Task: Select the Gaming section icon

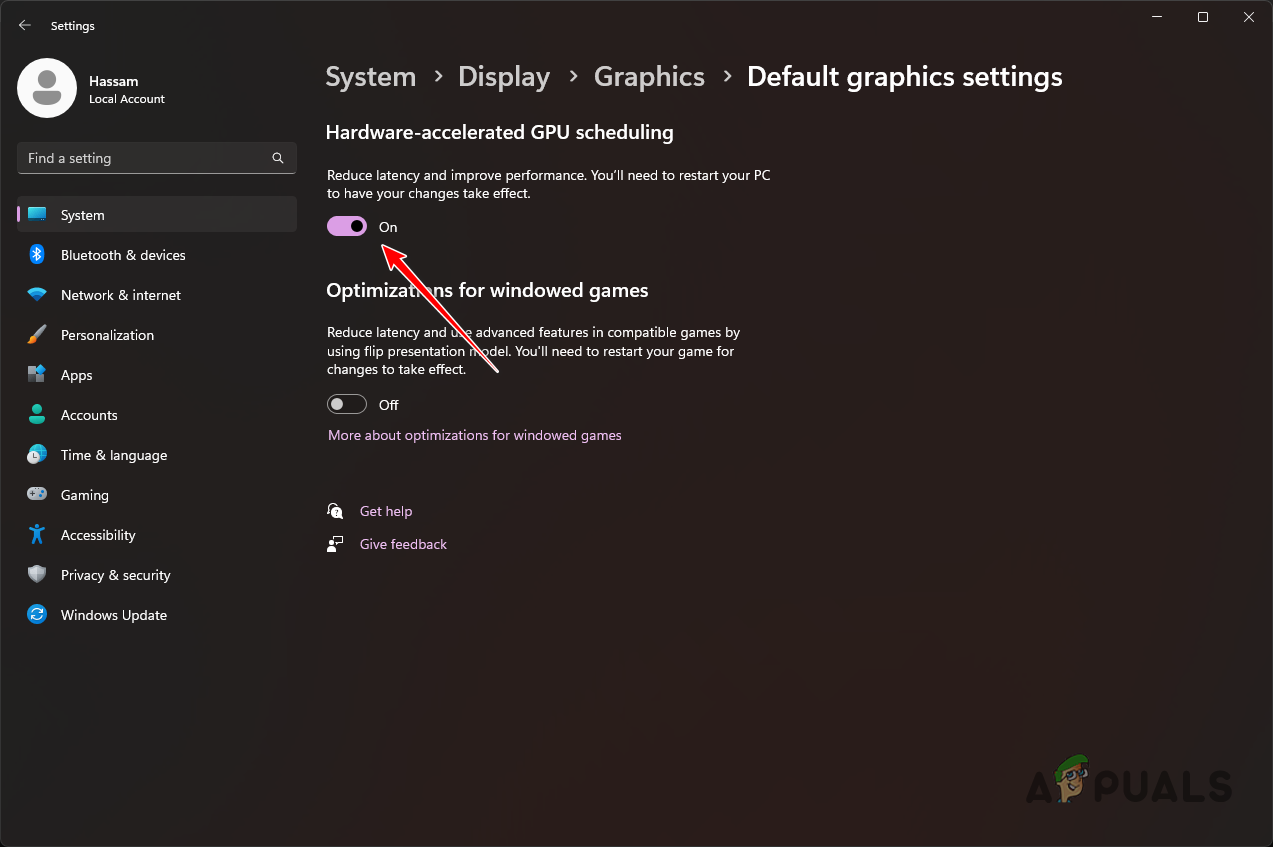Action: point(36,494)
